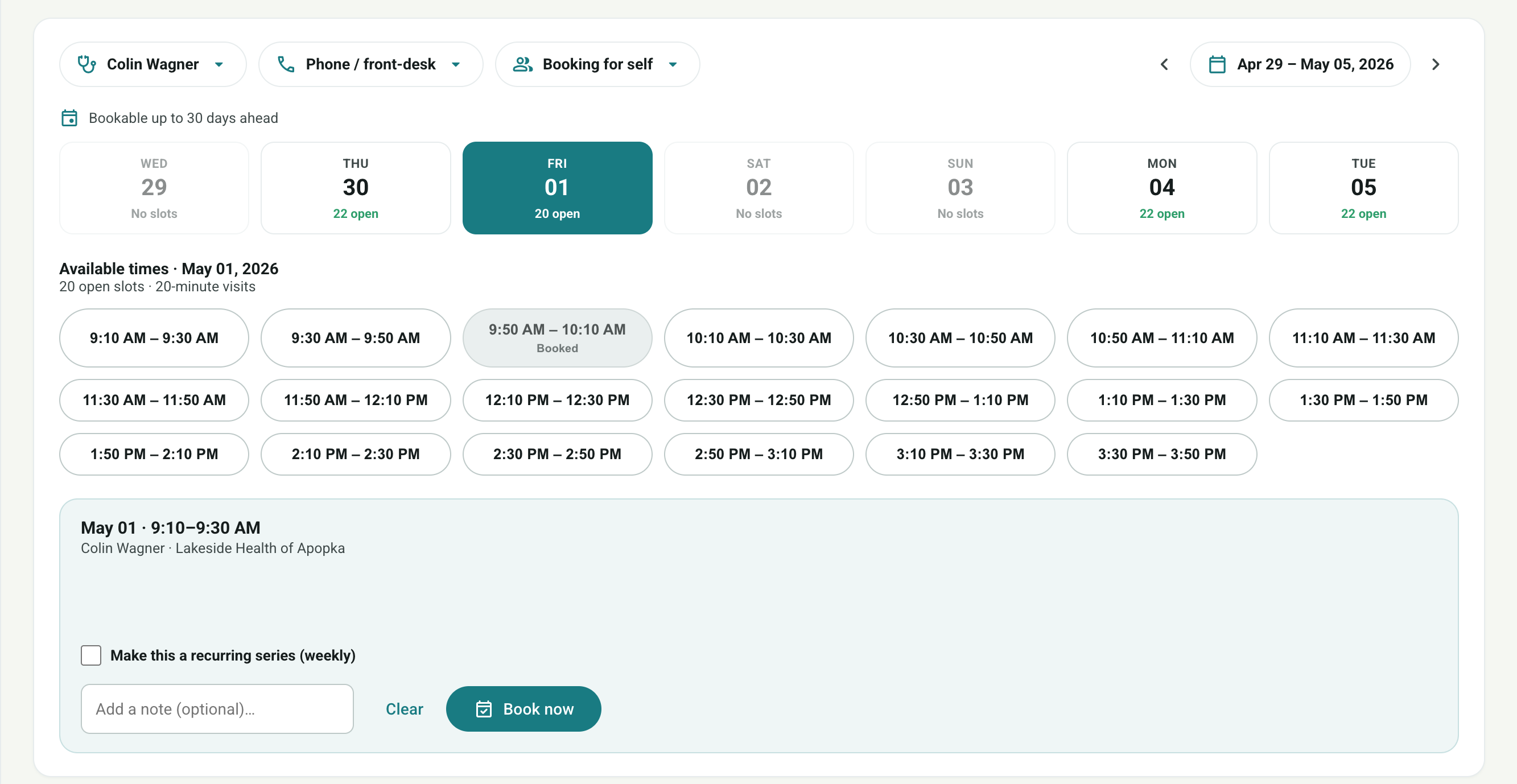Pick the 9:10 AM – 9:30 AM slot

tap(154, 338)
